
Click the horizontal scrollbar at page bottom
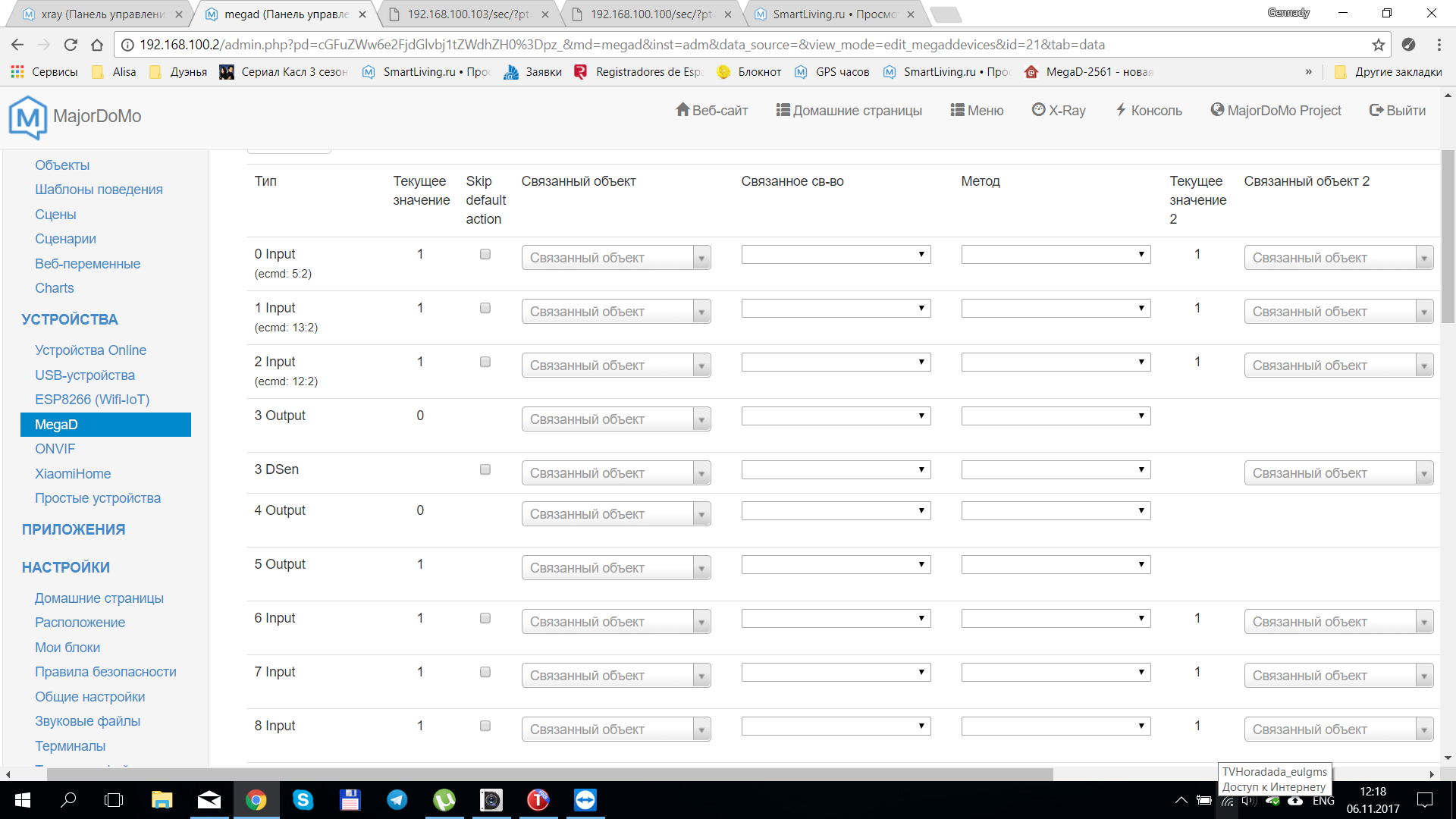coord(550,774)
